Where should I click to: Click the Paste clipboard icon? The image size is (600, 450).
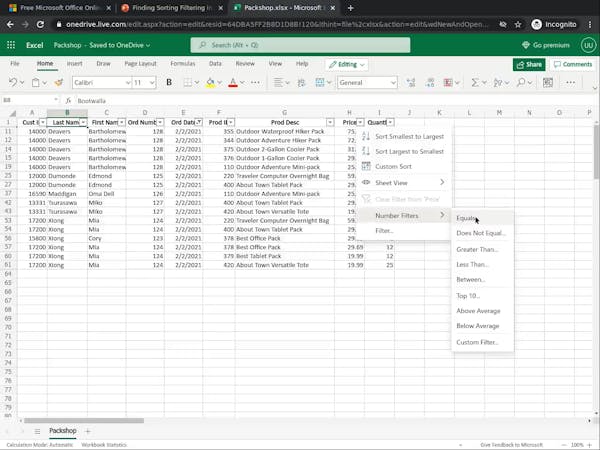pos(36,82)
